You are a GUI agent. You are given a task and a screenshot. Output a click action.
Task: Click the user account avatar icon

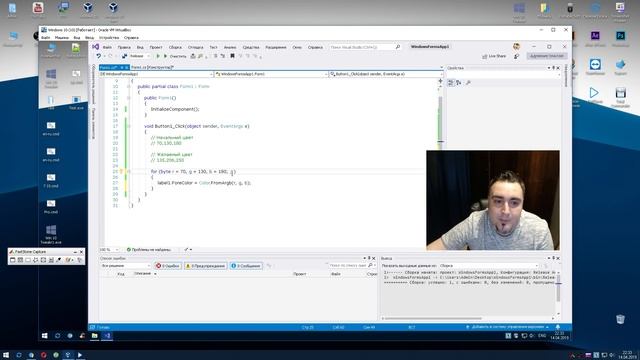pos(516,47)
